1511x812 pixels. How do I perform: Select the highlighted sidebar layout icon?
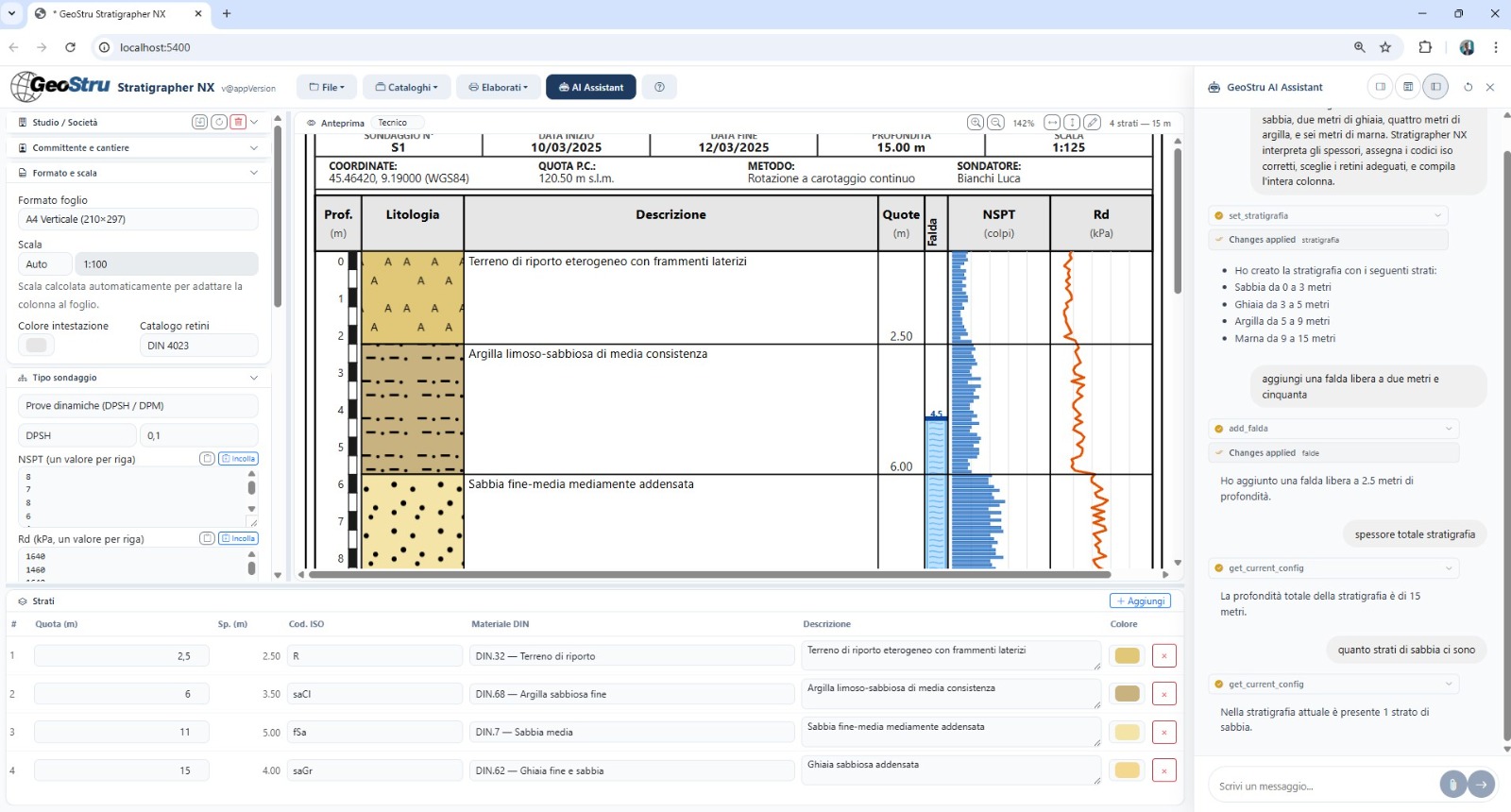click(x=1435, y=87)
